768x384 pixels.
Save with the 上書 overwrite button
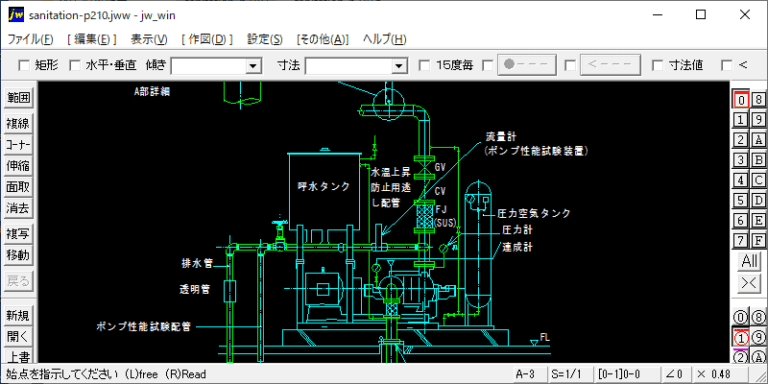pos(18,356)
